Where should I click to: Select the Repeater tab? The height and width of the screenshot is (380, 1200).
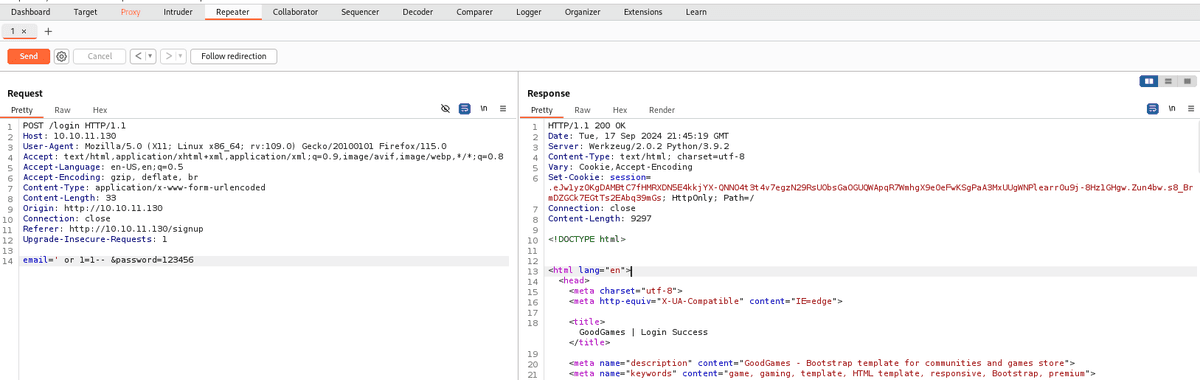[x=232, y=11]
